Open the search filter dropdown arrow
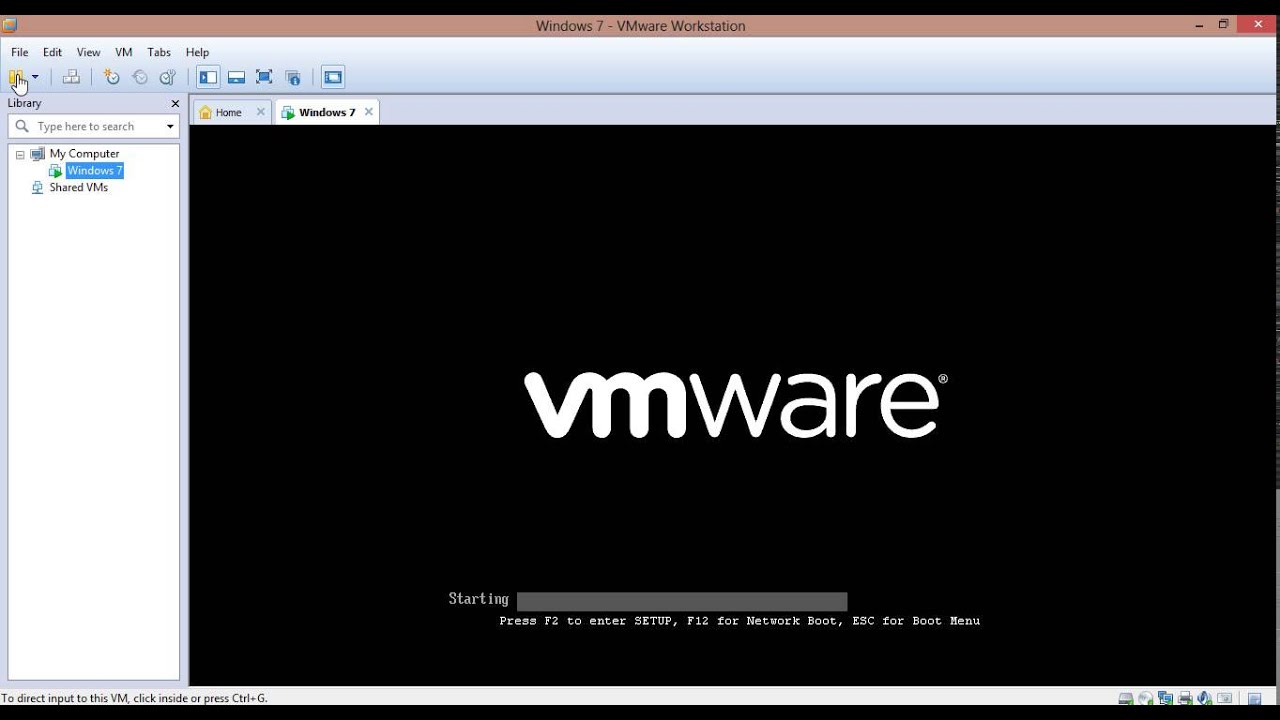This screenshot has height=720, width=1280. coord(170,126)
